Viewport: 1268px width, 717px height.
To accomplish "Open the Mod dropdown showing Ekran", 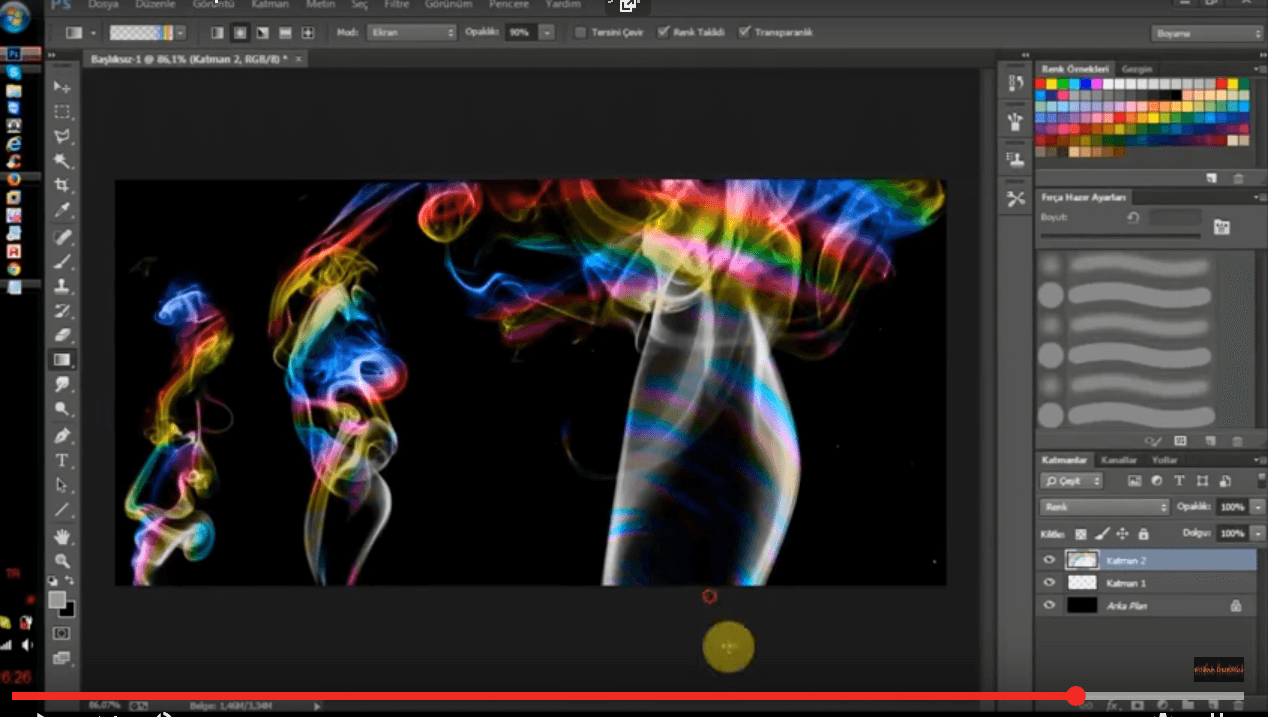I will point(410,33).
